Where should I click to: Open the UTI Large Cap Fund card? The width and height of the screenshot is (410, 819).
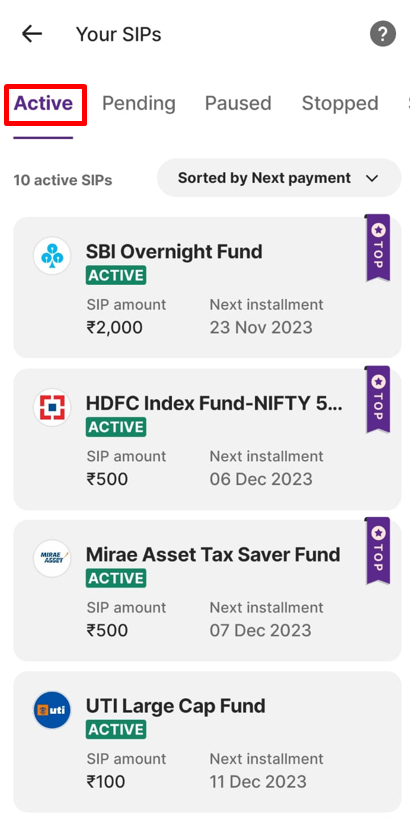click(x=207, y=742)
